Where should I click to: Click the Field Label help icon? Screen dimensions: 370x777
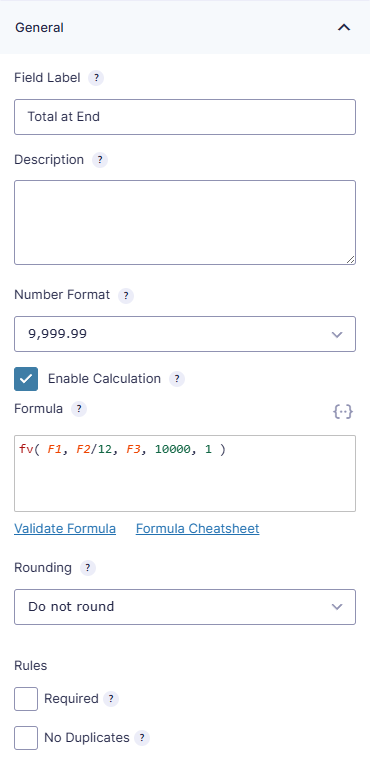96,78
